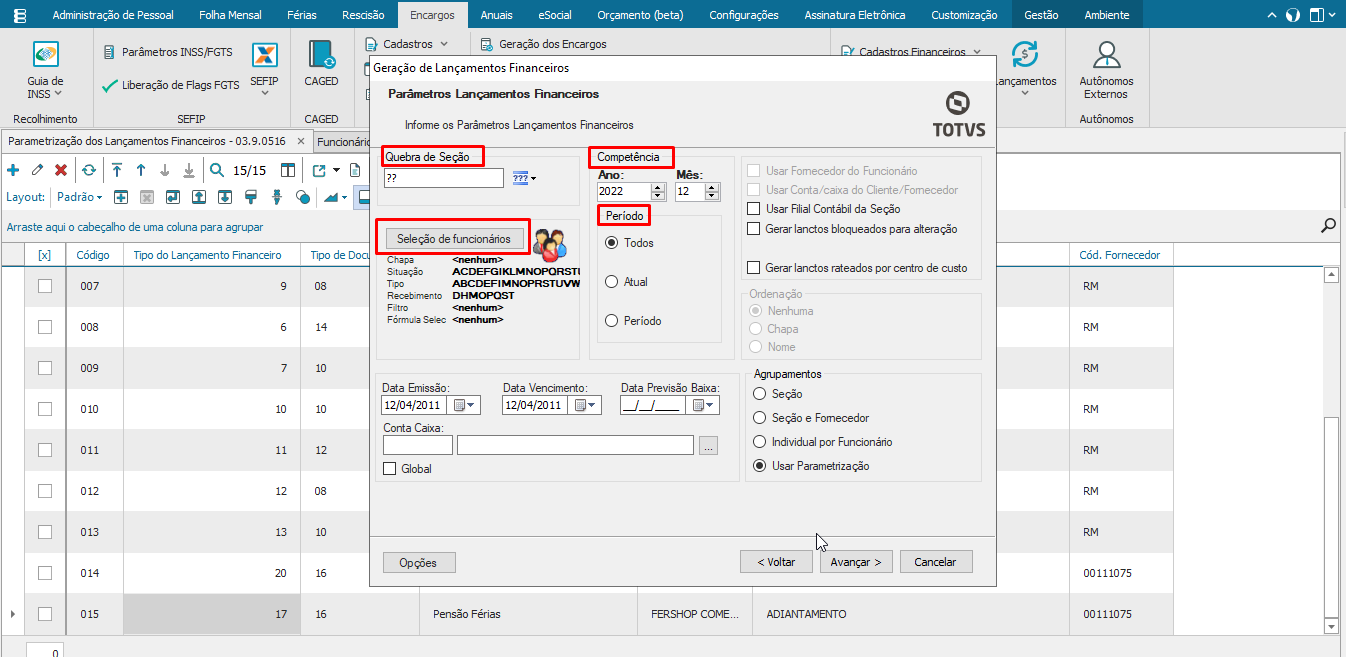Click the employees people icon in the dialog
Screen dimensions: 1346x657
(x=549, y=243)
